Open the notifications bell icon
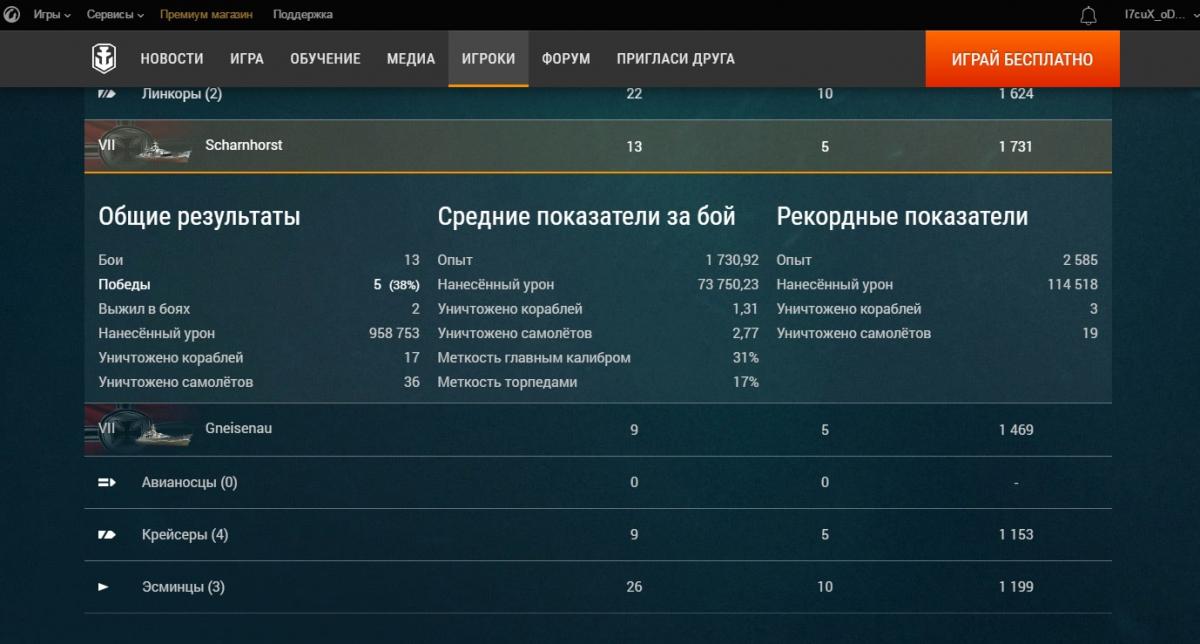 1088,15
